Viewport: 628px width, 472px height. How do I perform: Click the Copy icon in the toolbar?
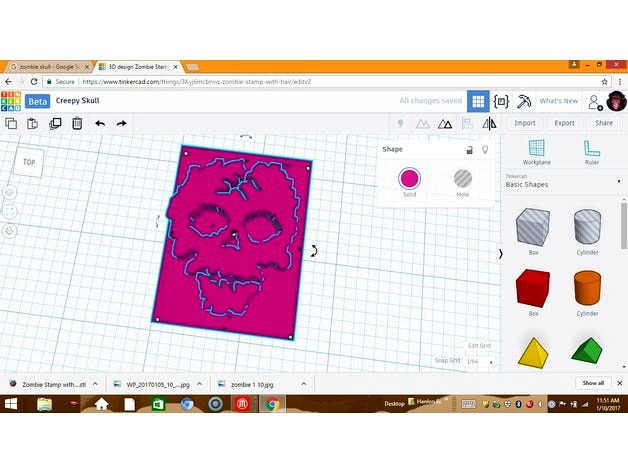click(x=11, y=123)
